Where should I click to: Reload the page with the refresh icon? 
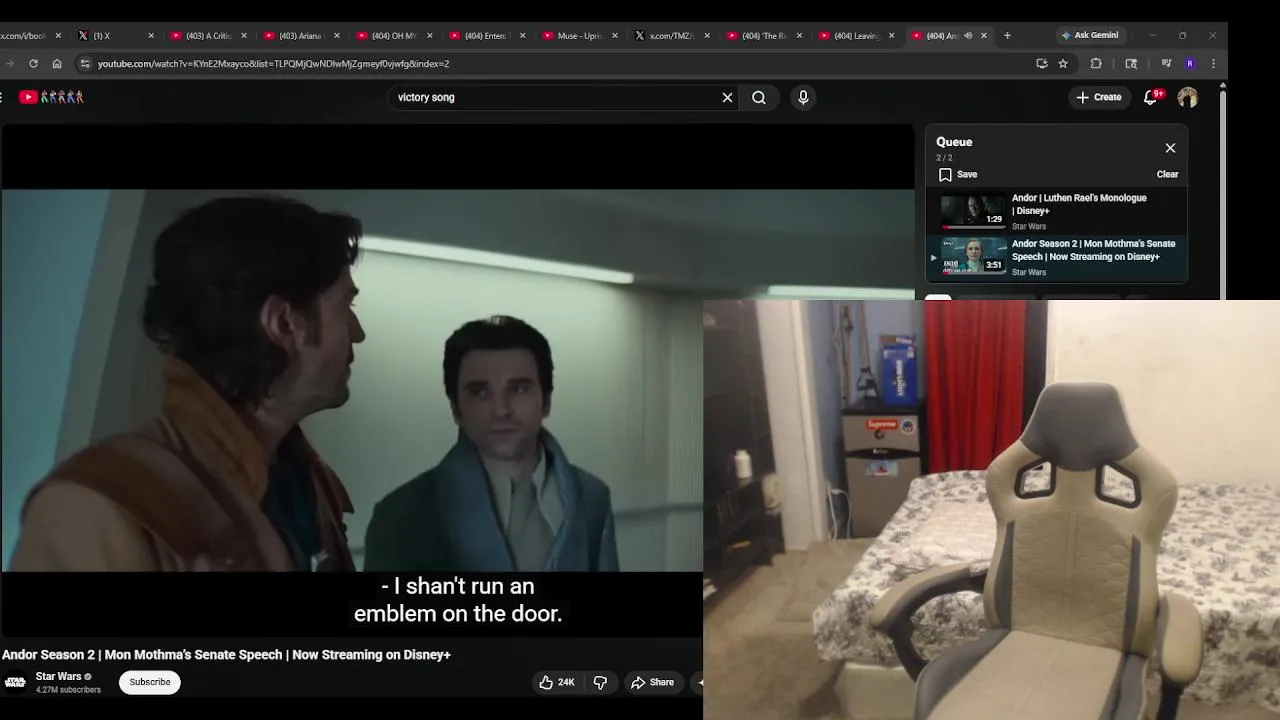coord(33,63)
